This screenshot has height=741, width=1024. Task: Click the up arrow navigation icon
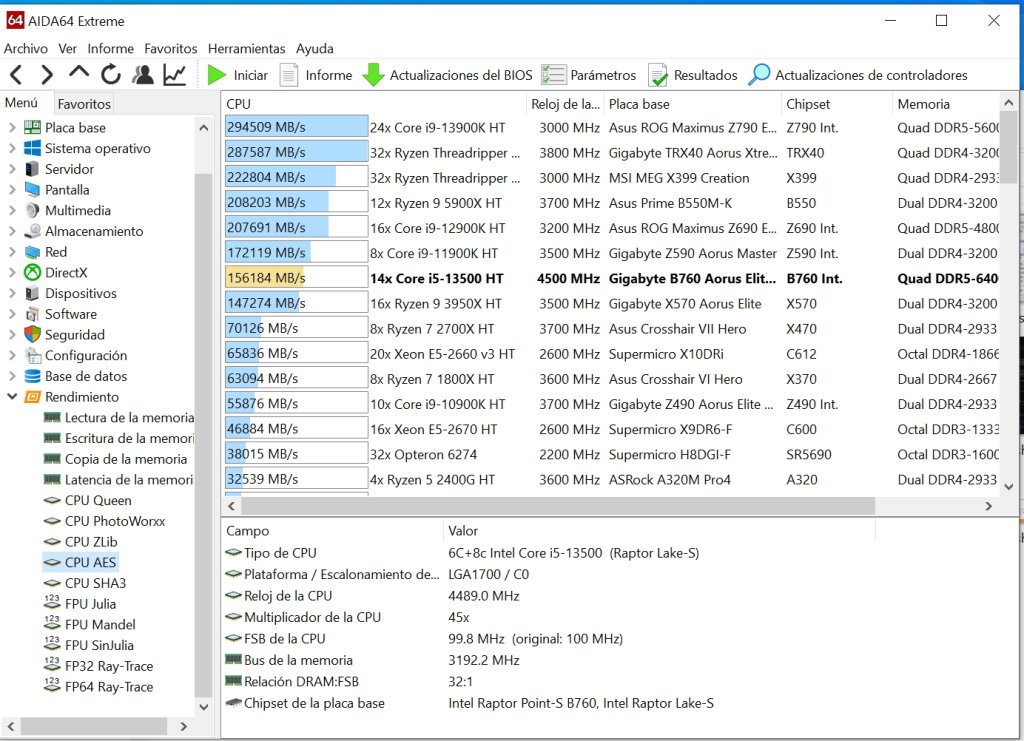79,73
